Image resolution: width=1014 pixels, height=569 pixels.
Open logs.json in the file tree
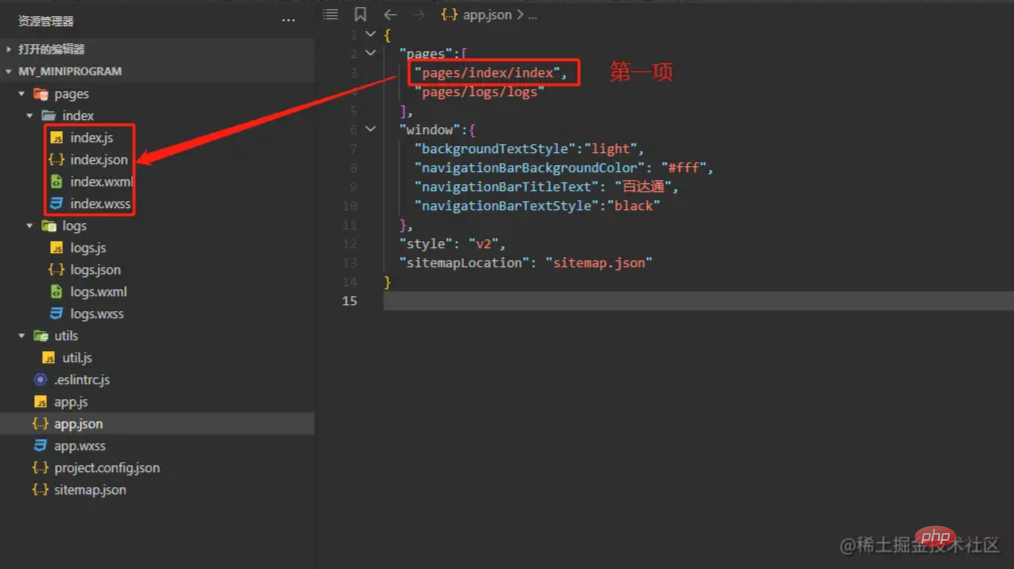pyautogui.click(x=95, y=270)
